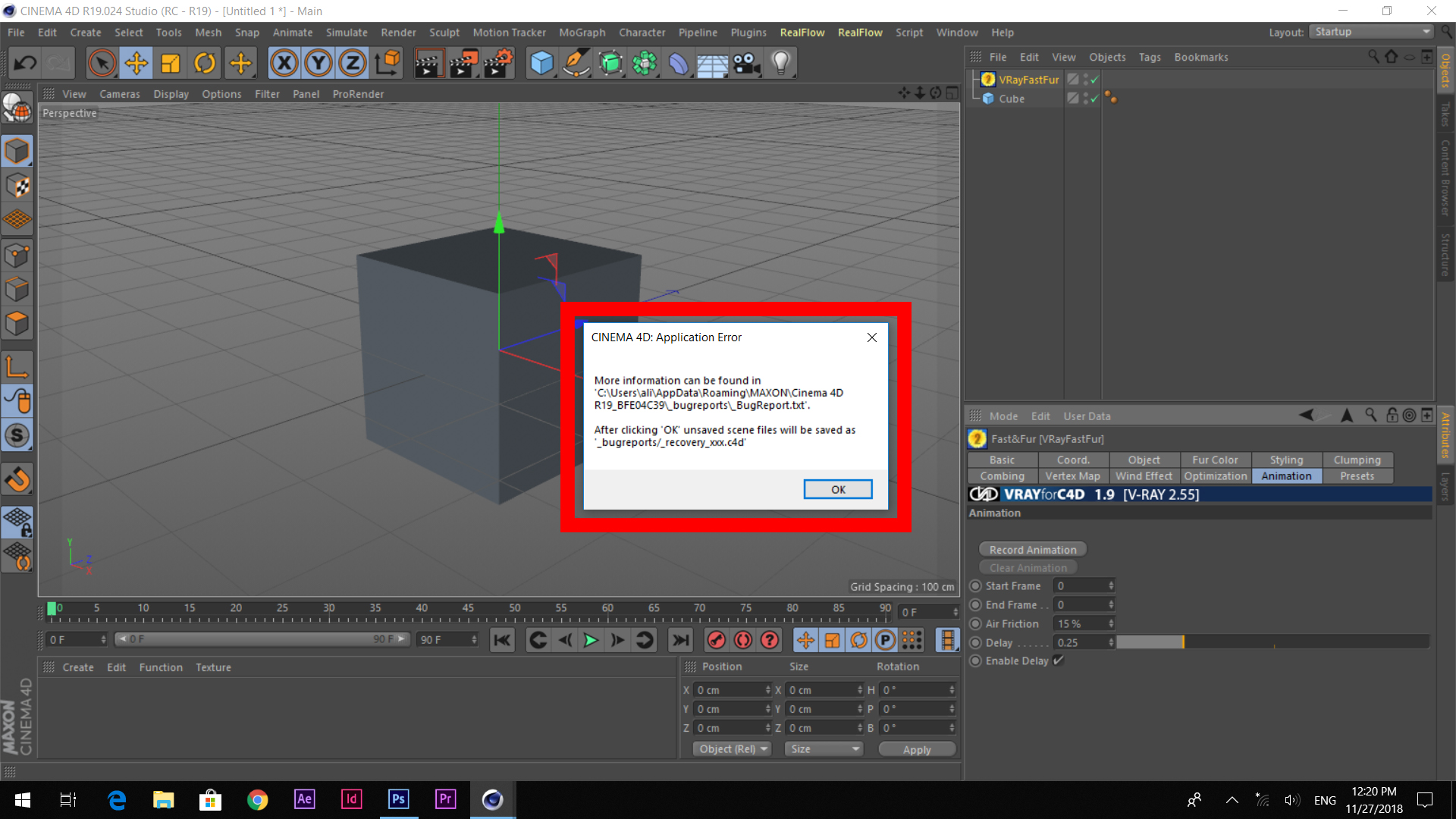
Task: Select Points mode icon
Action: pyautogui.click(x=17, y=255)
